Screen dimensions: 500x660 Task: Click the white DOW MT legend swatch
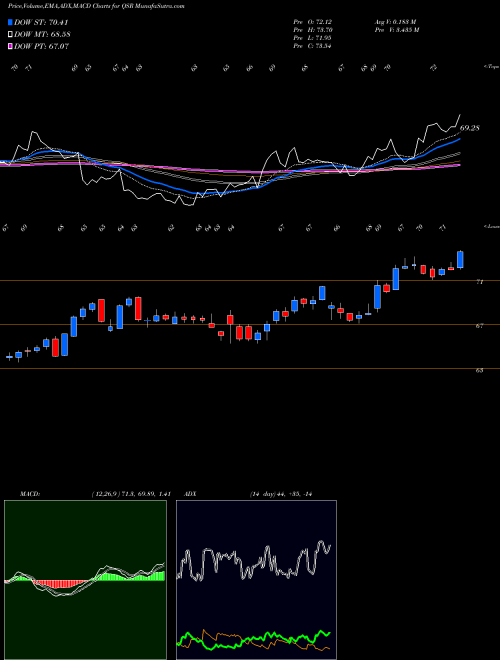(11, 35)
